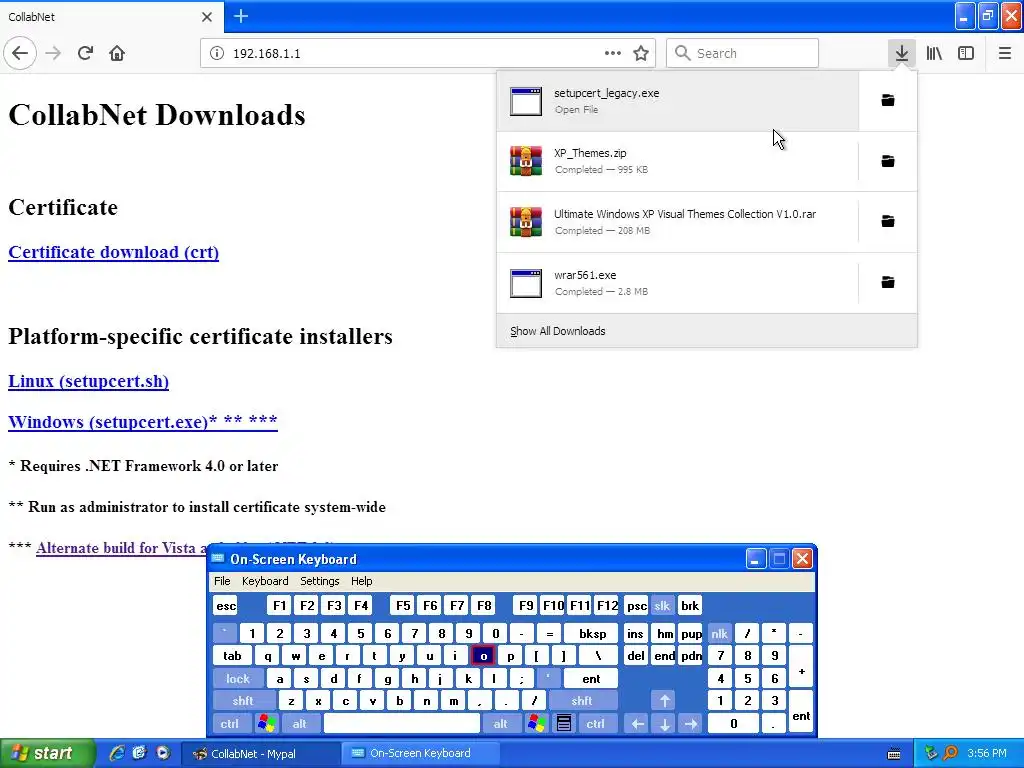Toggle the left shft key
This screenshot has width=1024, height=768.
click(242, 701)
